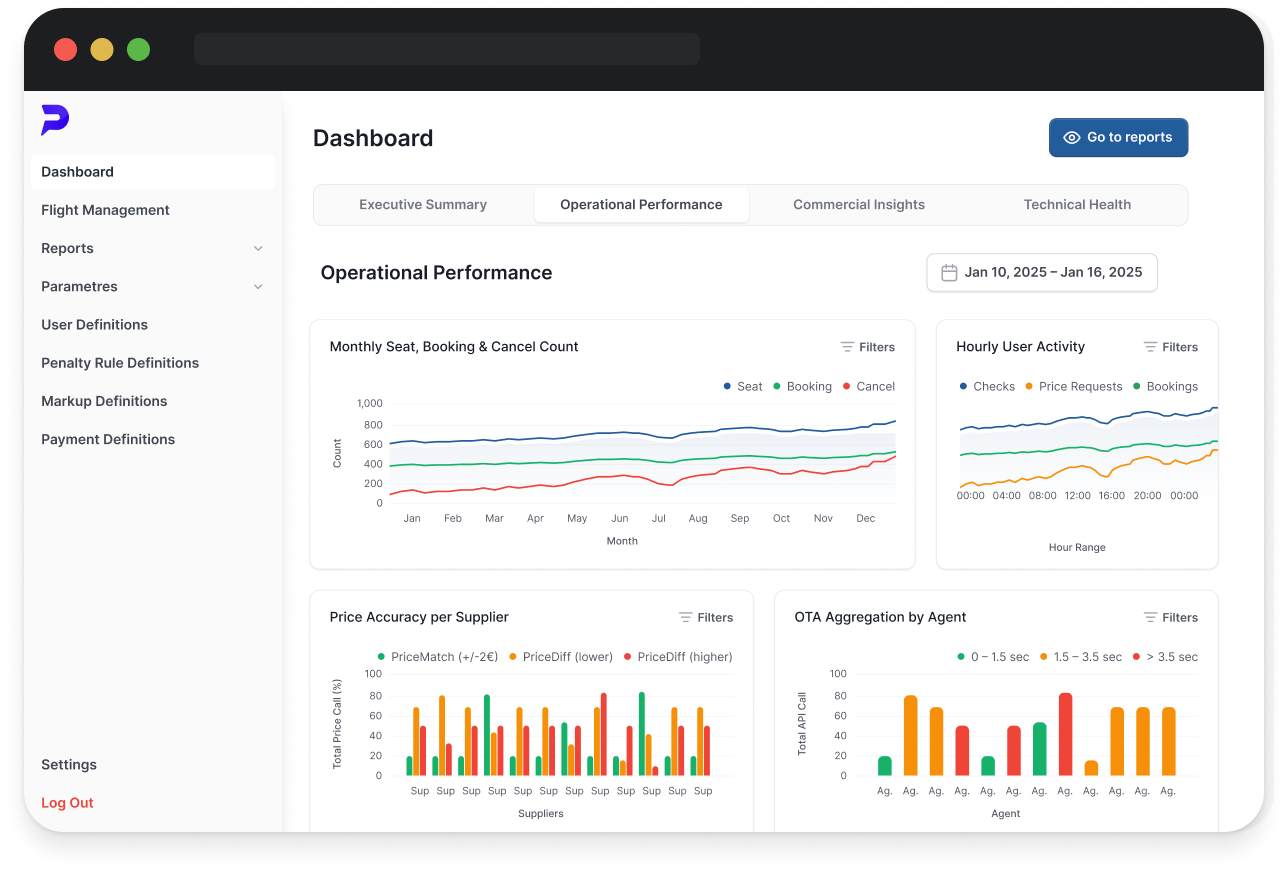Open Flight Management from the sidebar

105,210
